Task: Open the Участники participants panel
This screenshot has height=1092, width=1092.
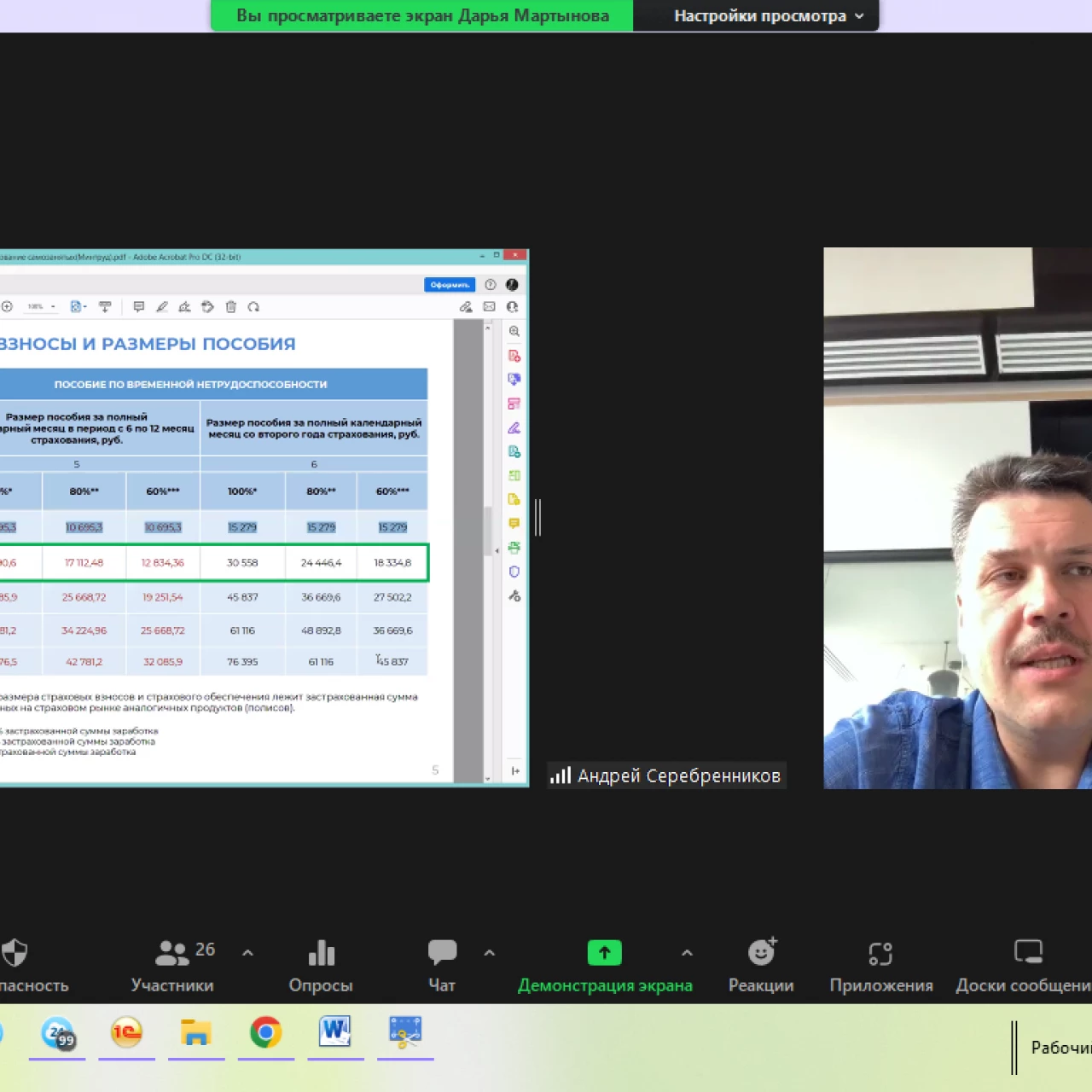Action: [172, 967]
